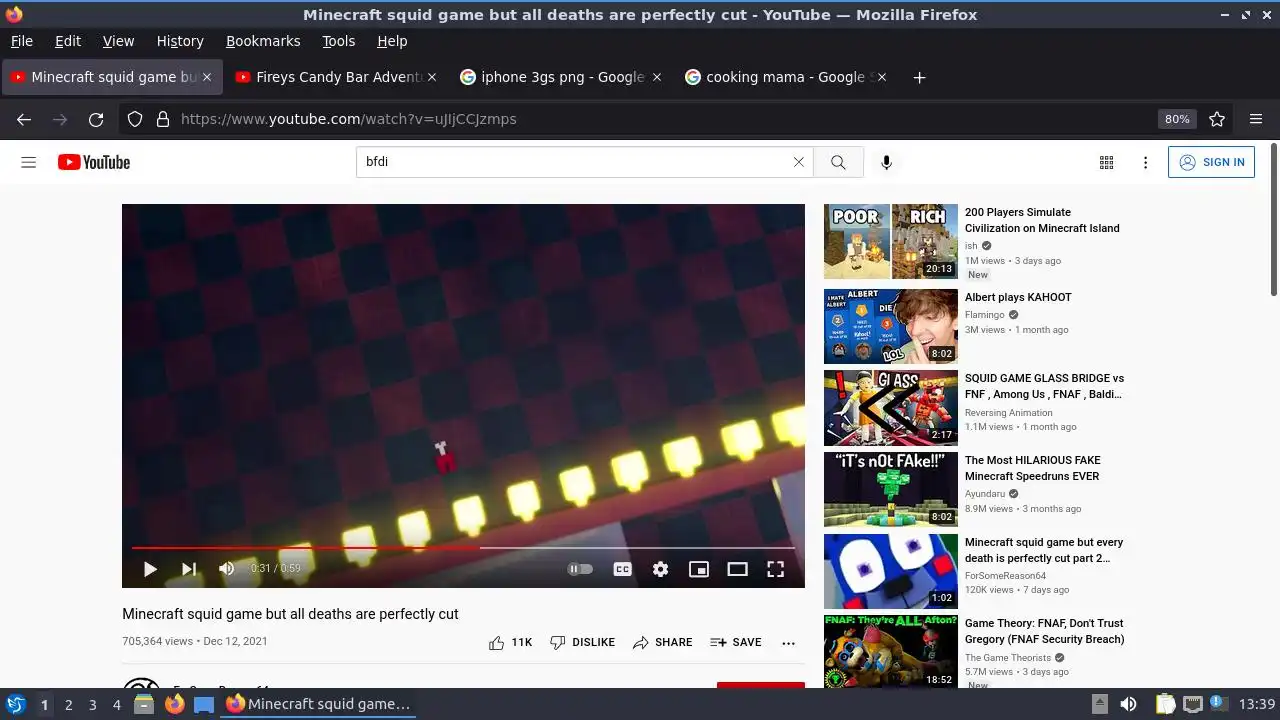The height and width of the screenshot is (720, 1280).
Task: Open YouTube settings three-dot menu
Action: pyautogui.click(x=1146, y=162)
